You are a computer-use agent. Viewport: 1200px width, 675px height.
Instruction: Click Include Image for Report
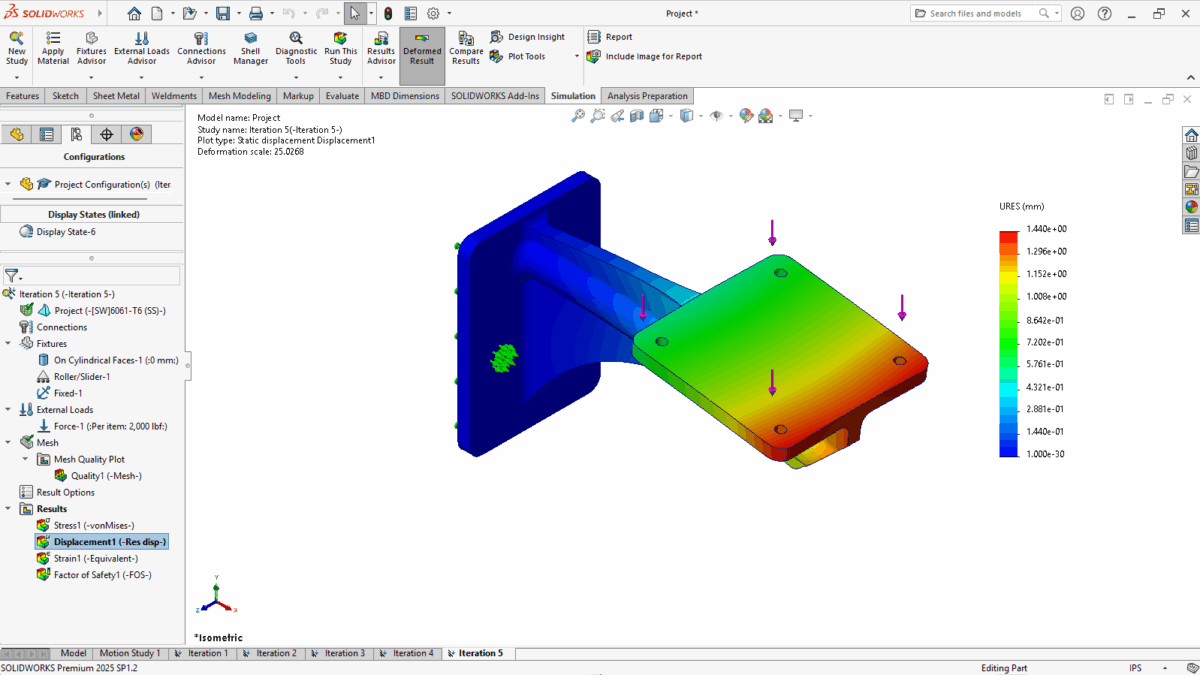[x=653, y=57]
